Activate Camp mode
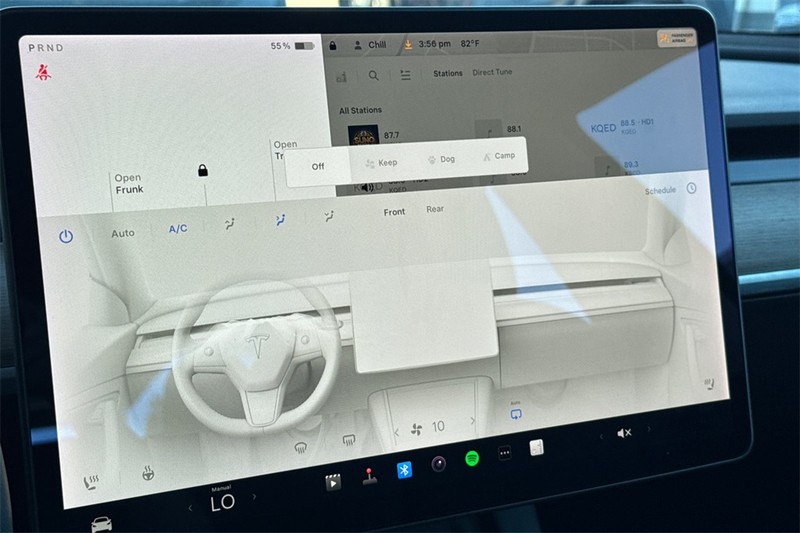 [x=499, y=156]
